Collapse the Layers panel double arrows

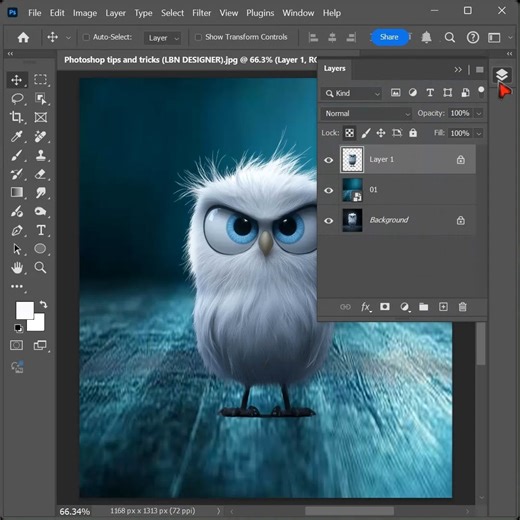click(x=458, y=70)
